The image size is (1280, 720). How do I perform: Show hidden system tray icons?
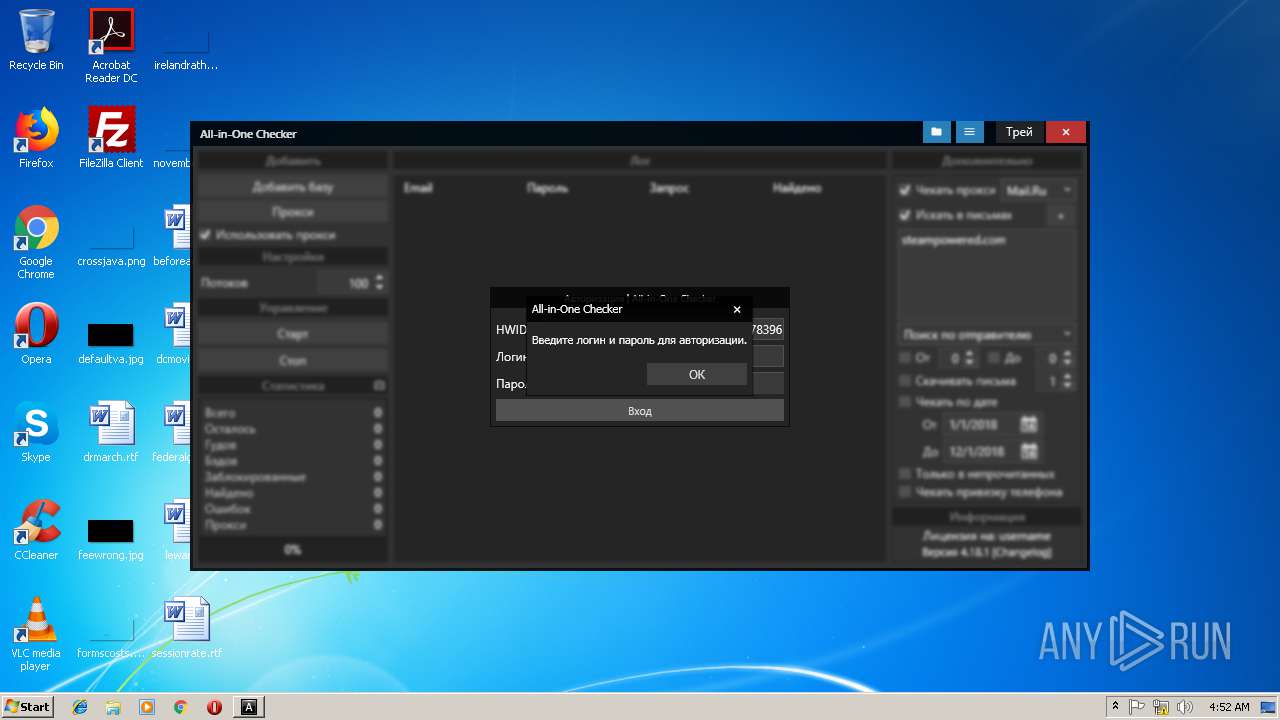[x=1115, y=706]
